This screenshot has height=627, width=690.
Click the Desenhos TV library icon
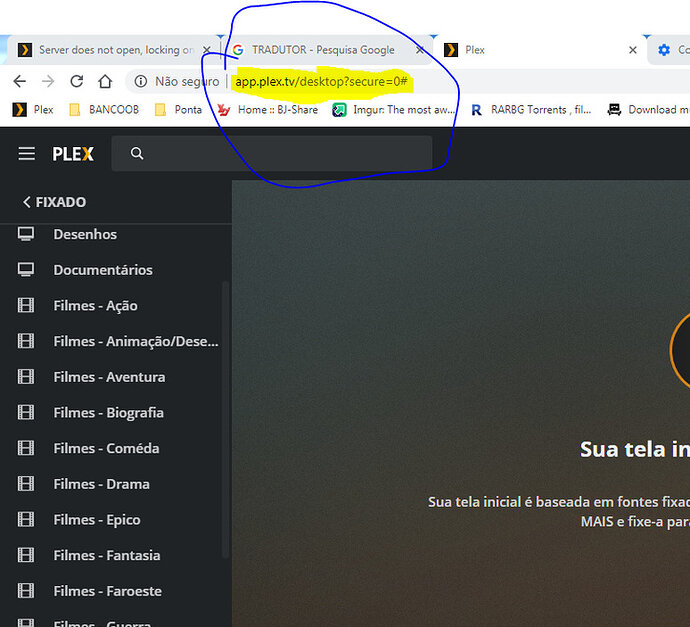click(x=26, y=234)
